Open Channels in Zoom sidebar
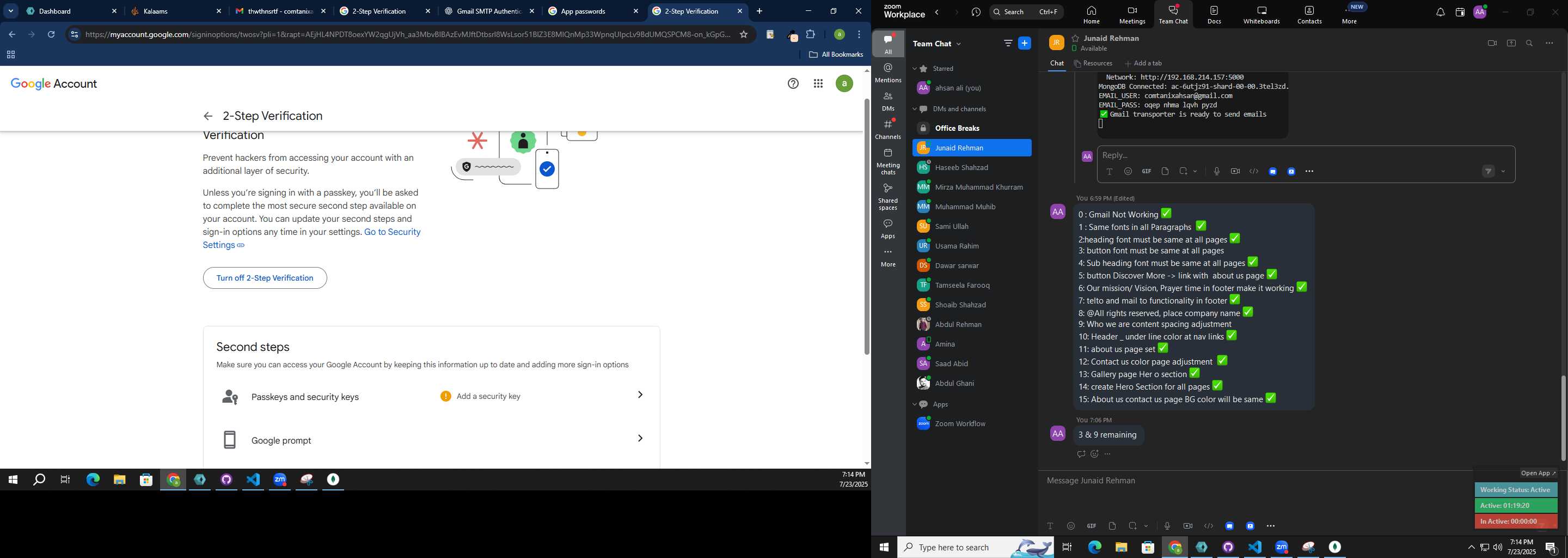Screen dimensions: 1568x558 [x=888, y=130]
